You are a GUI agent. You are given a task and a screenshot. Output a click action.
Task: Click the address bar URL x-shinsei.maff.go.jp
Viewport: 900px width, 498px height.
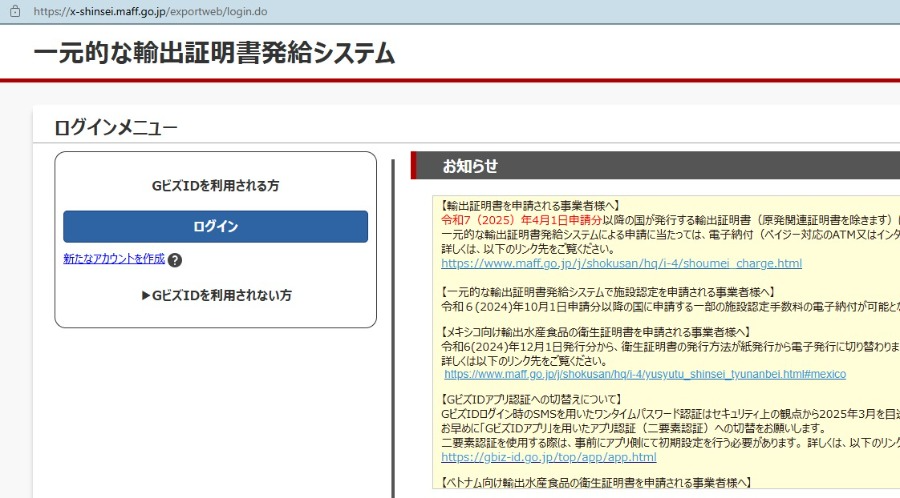(x=150, y=11)
